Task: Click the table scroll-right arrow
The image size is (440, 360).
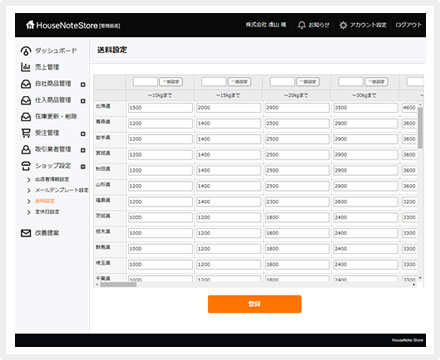Action: click(x=414, y=284)
